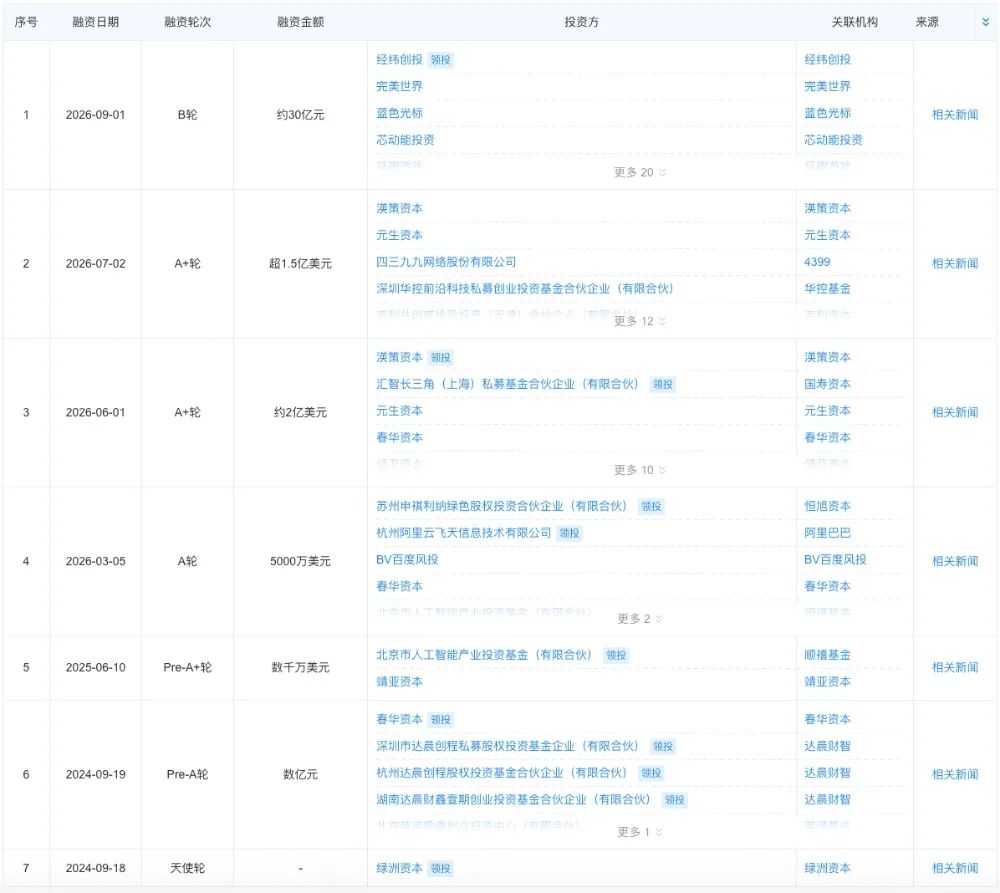
Task: Select the 2026-09-01 date cell
Action: (96, 115)
